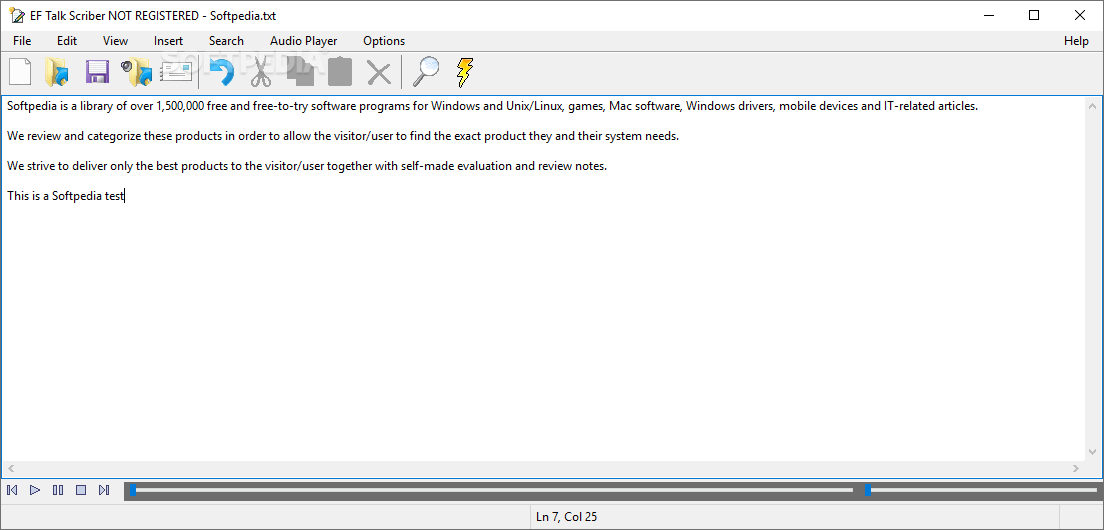
Task: Open the Insert menu
Action: coord(168,41)
